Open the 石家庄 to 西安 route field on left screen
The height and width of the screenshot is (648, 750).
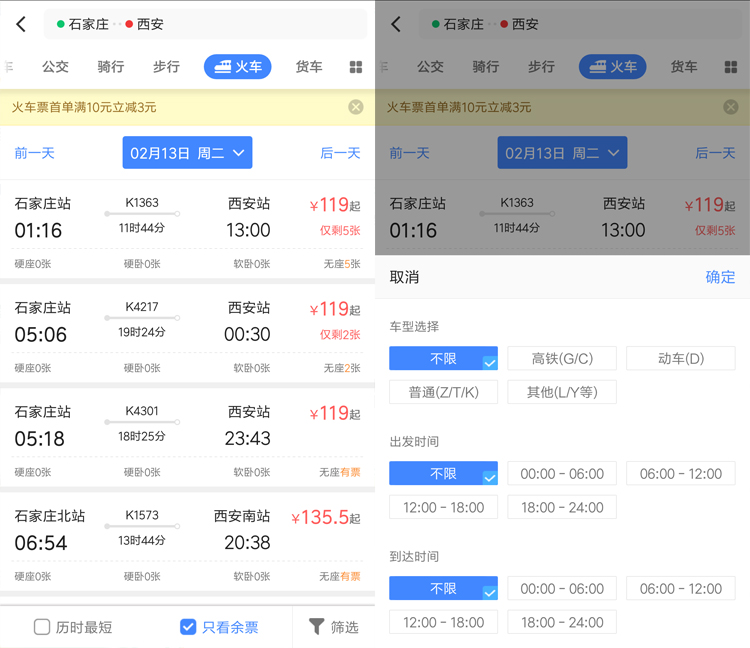(x=205, y=24)
